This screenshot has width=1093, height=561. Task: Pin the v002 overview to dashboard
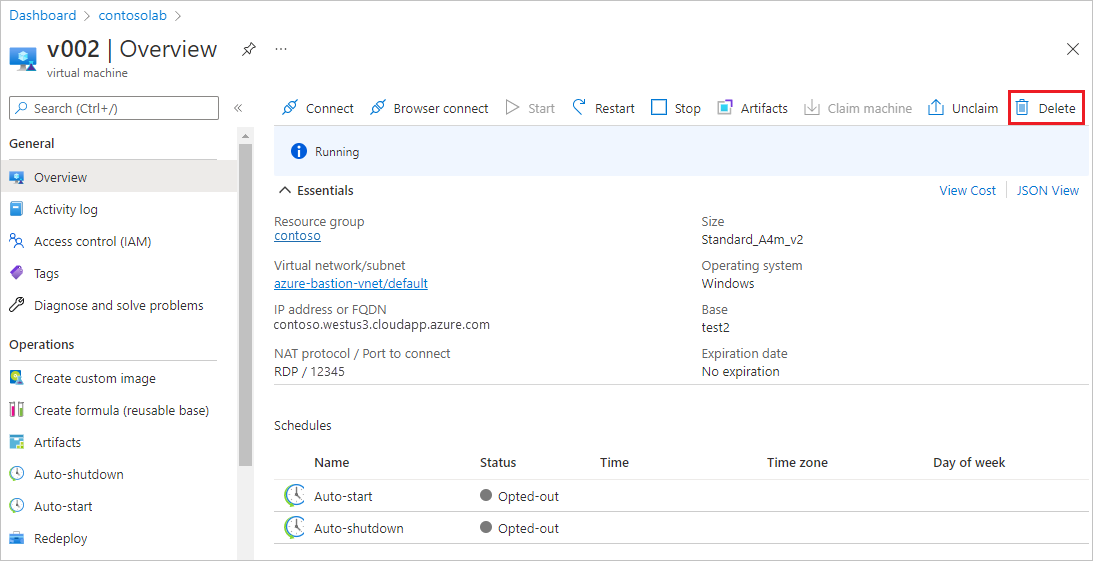point(249,49)
